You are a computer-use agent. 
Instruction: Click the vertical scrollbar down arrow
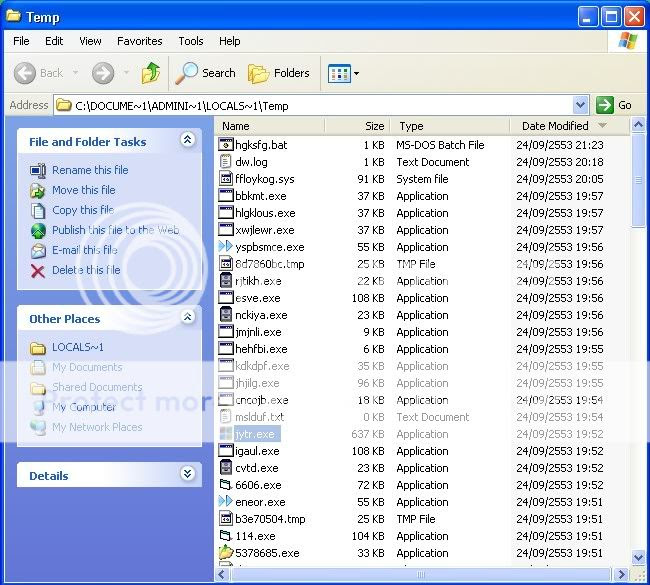coord(638,557)
